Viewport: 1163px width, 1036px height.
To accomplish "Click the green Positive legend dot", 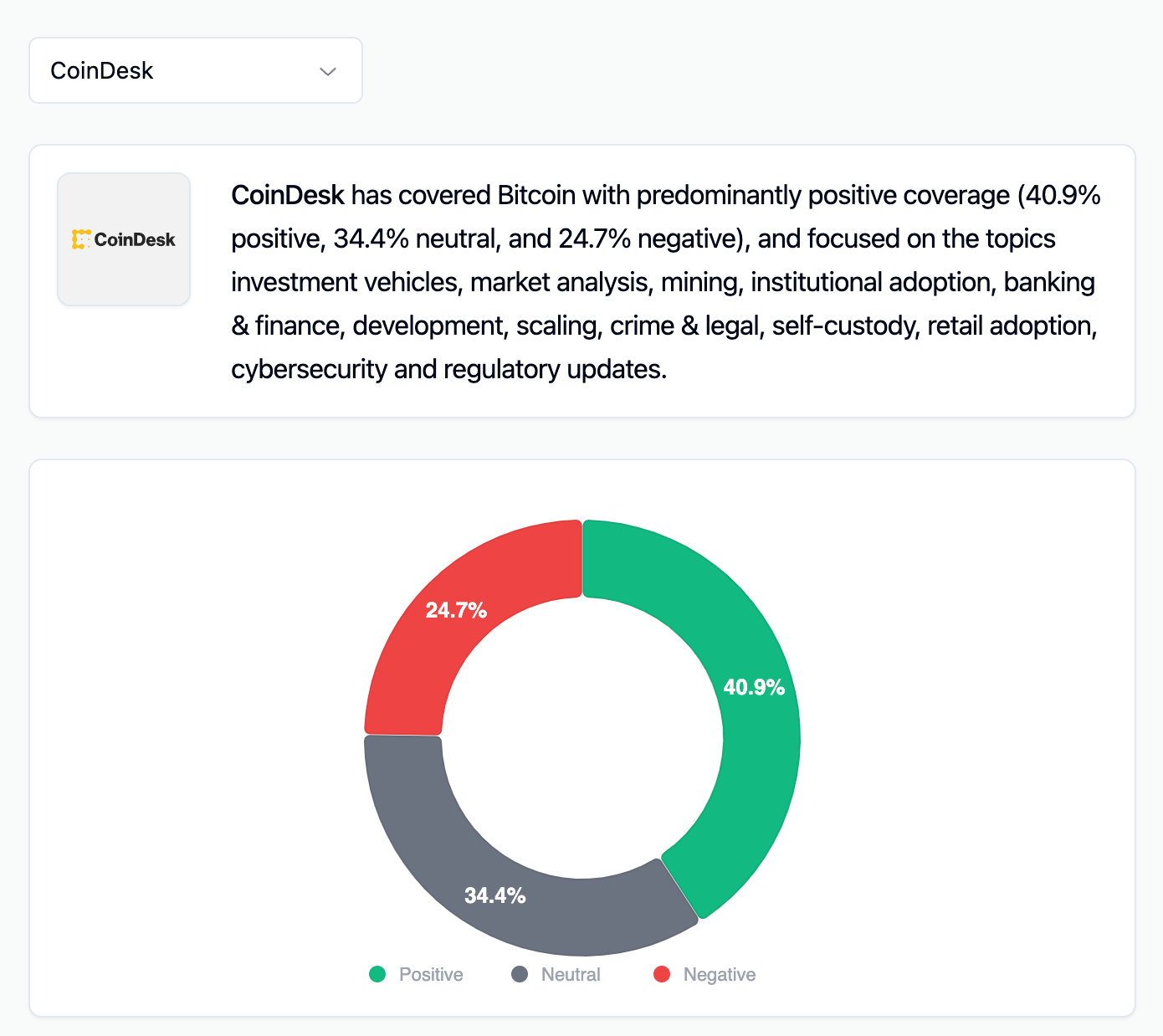I will 377,974.
